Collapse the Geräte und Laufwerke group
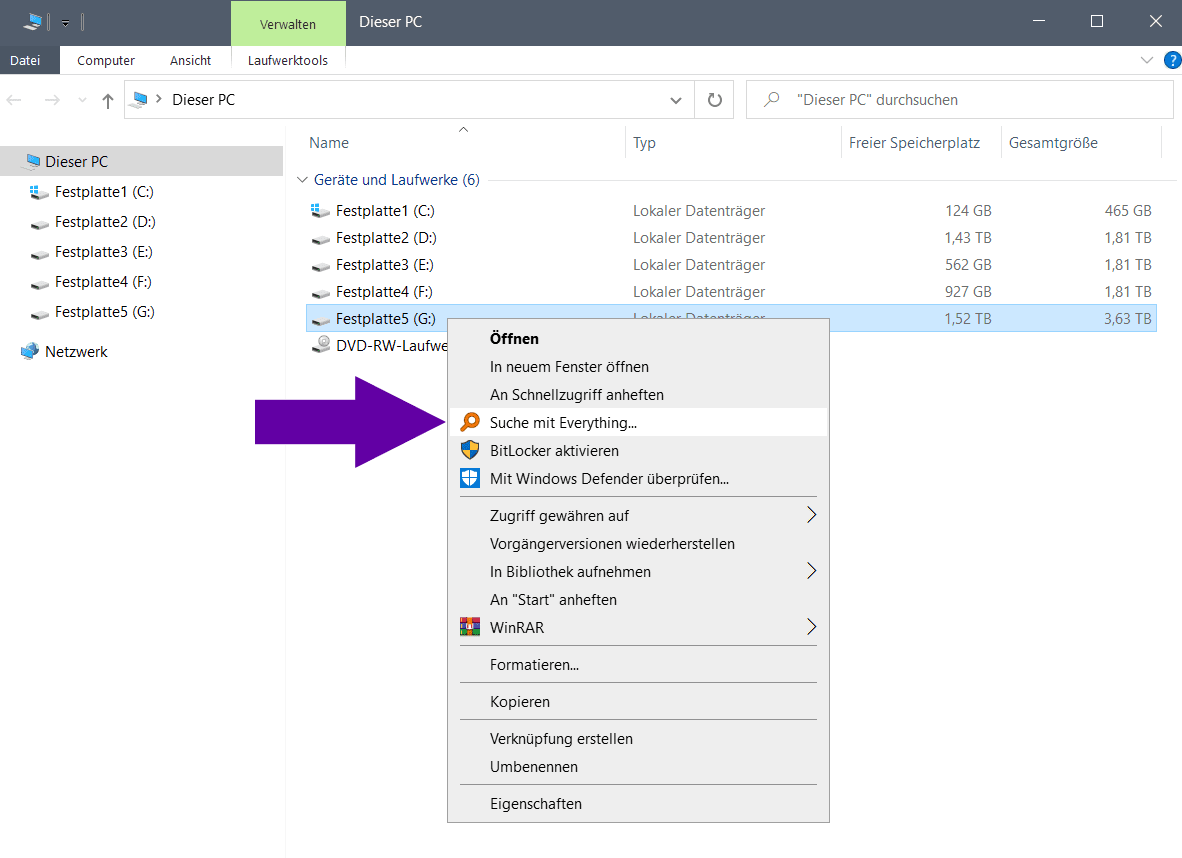This screenshot has width=1182, height=858. click(x=302, y=181)
